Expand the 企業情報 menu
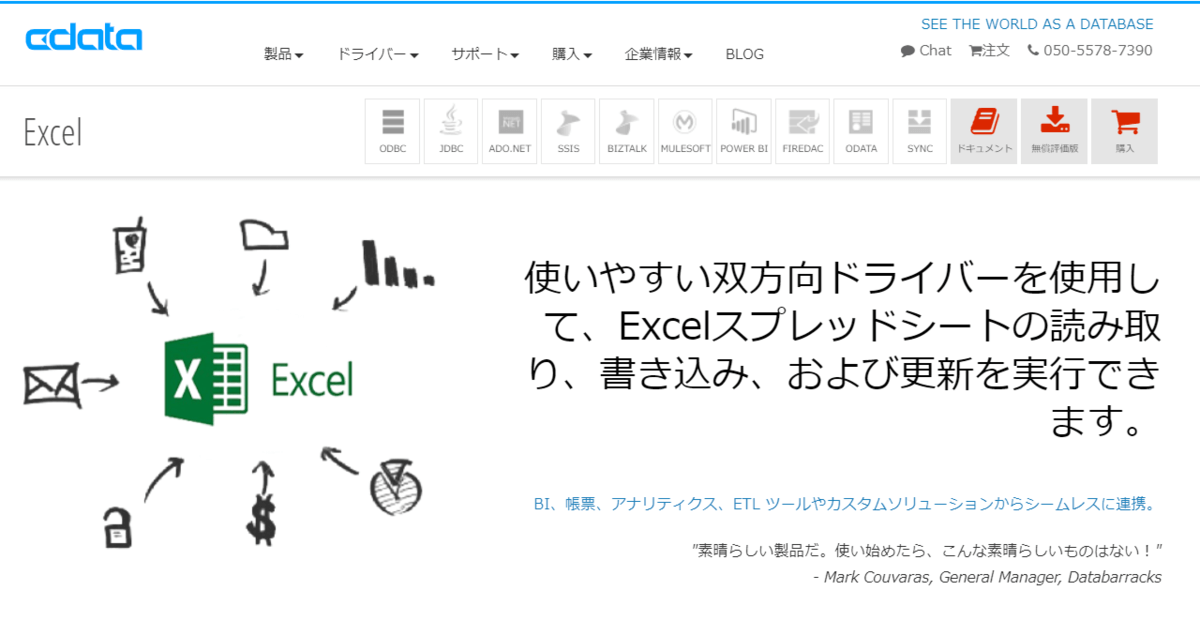Viewport: 1200px width, 636px height. click(658, 54)
